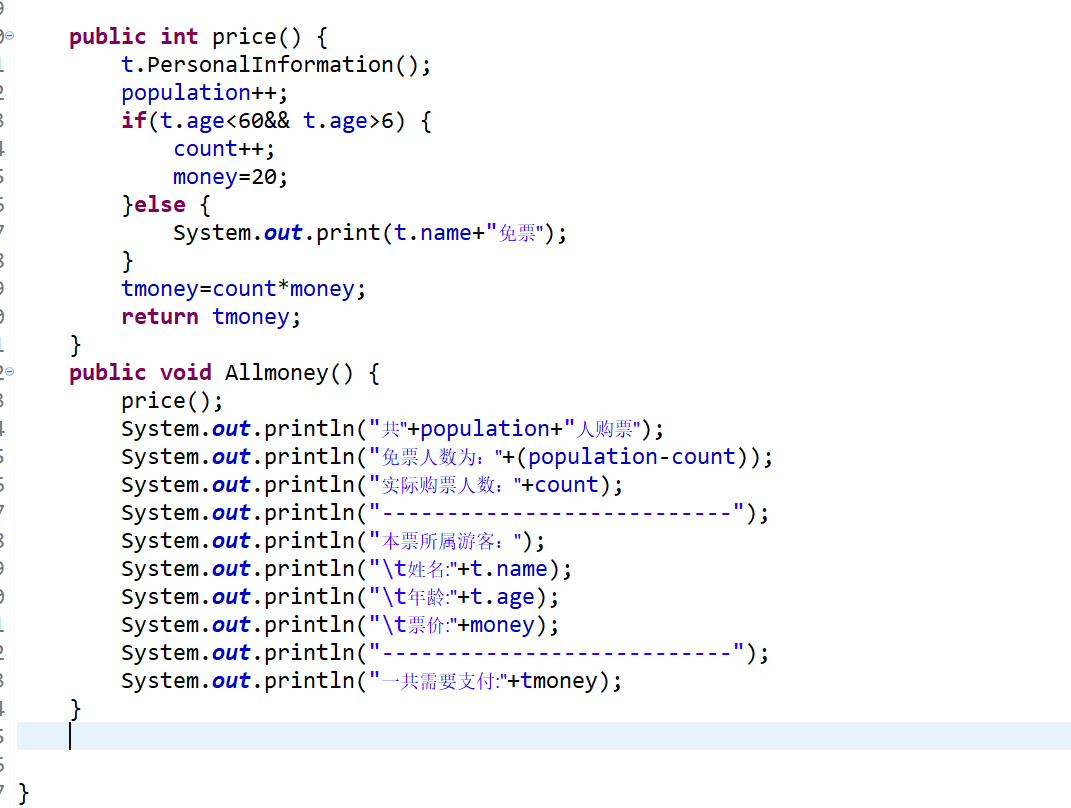Click the 'money=20;' assignment
The width and height of the screenshot is (1071, 808).
point(230,177)
